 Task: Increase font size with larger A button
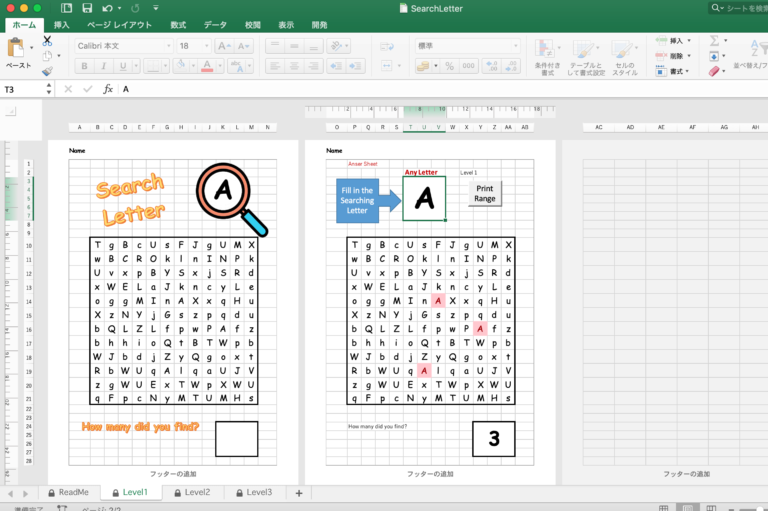coord(223,46)
